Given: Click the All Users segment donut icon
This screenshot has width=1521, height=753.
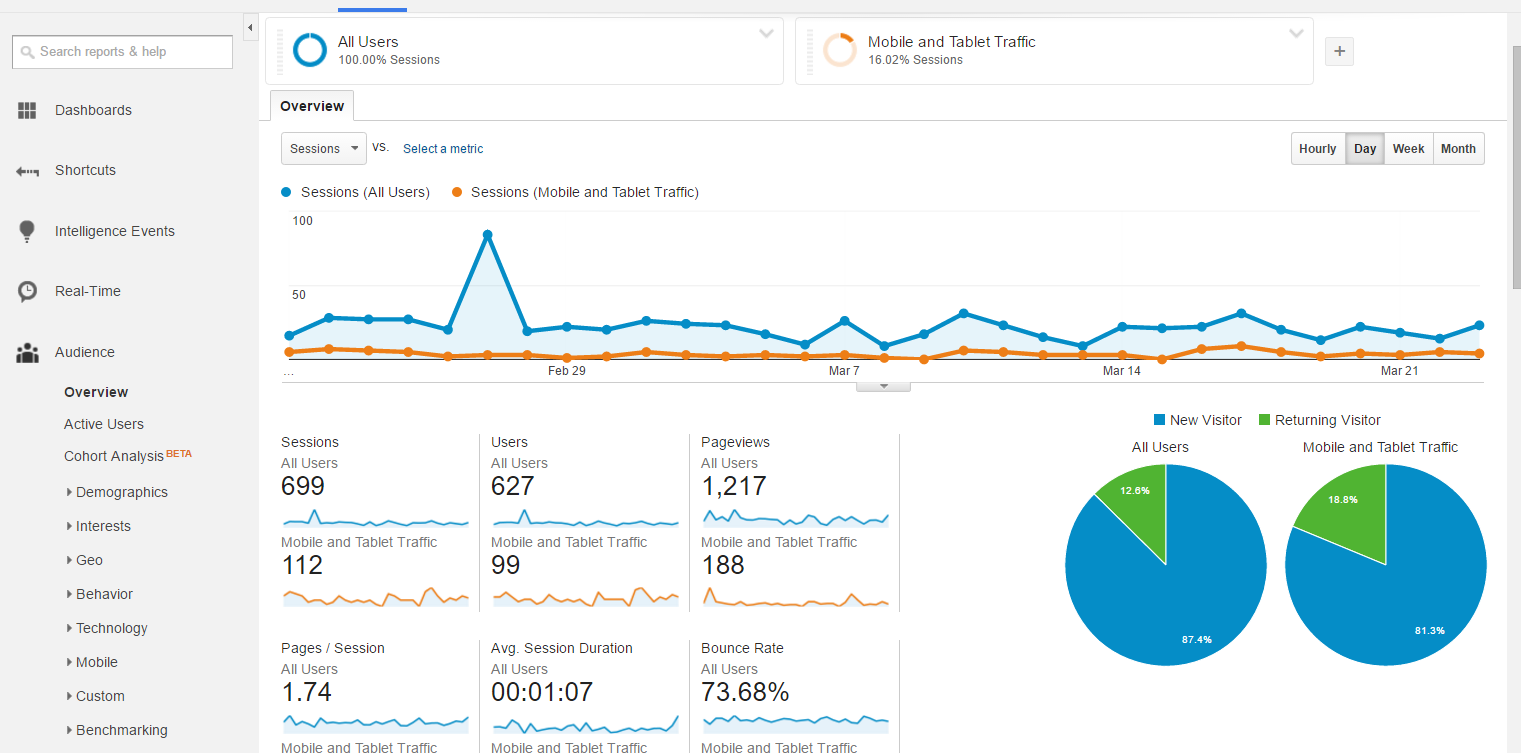Looking at the screenshot, I should pyautogui.click(x=309, y=49).
